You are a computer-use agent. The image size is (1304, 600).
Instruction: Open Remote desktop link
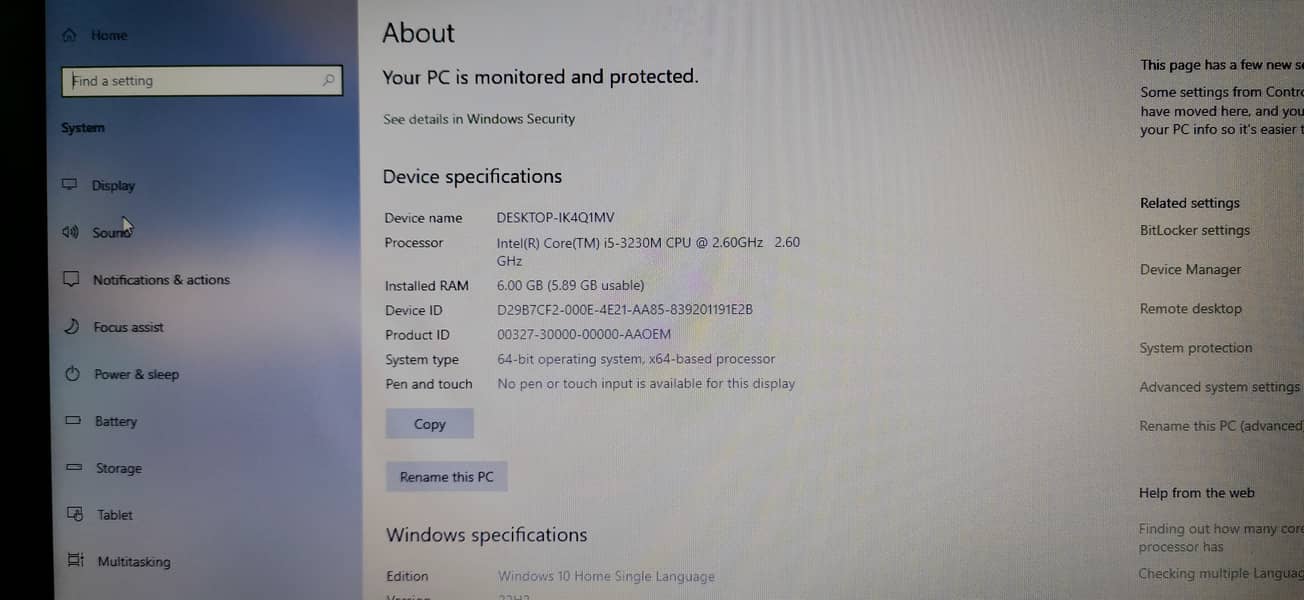click(1191, 309)
